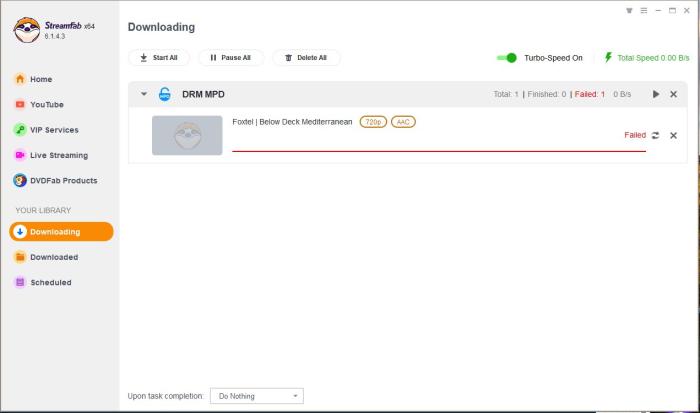Open the hamburger menu in title bar

coord(644,10)
